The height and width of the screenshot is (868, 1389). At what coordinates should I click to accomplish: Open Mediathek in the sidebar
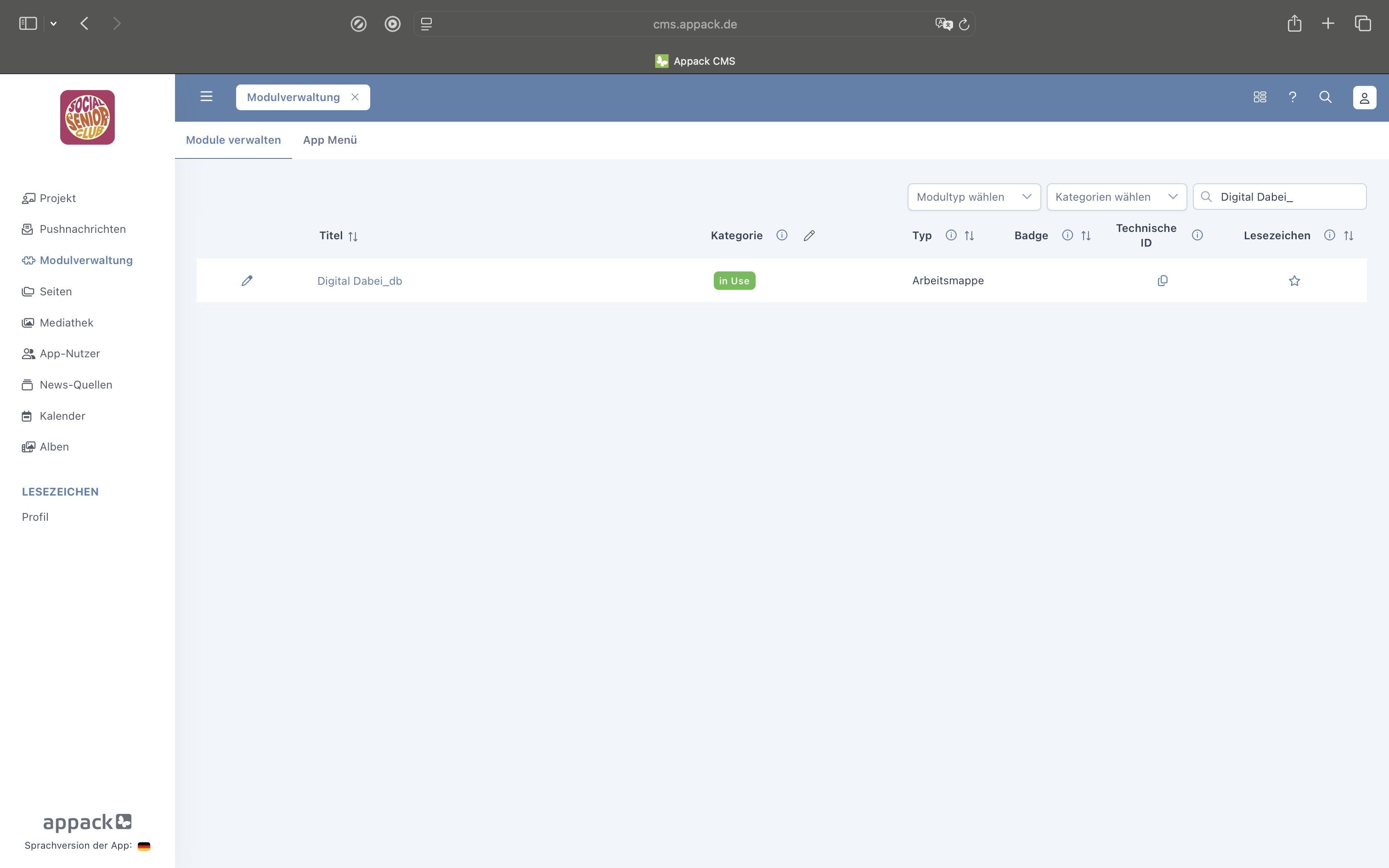pyautogui.click(x=66, y=322)
